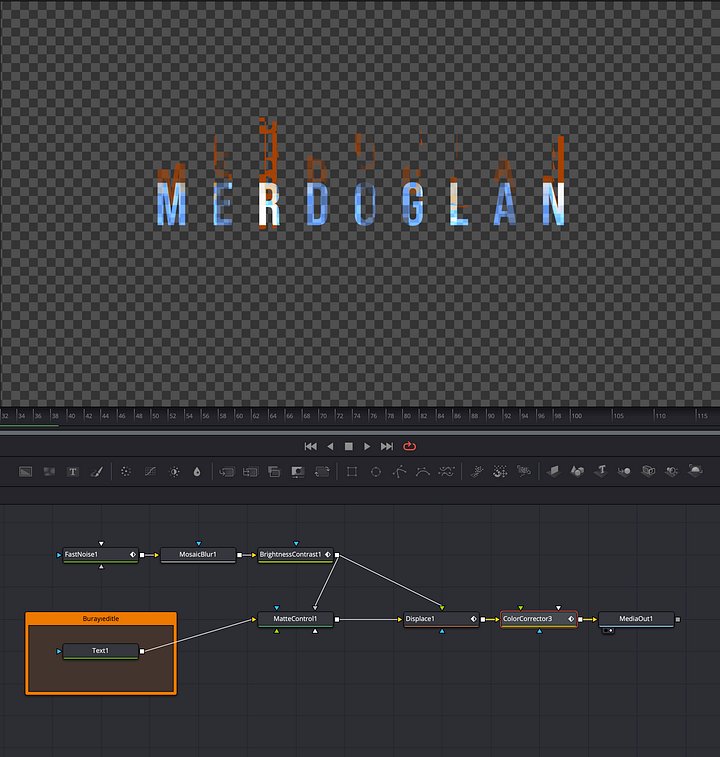The height and width of the screenshot is (757, 720).
Task: Add a Color Curves node from toolbar
Action: (150, 472)
